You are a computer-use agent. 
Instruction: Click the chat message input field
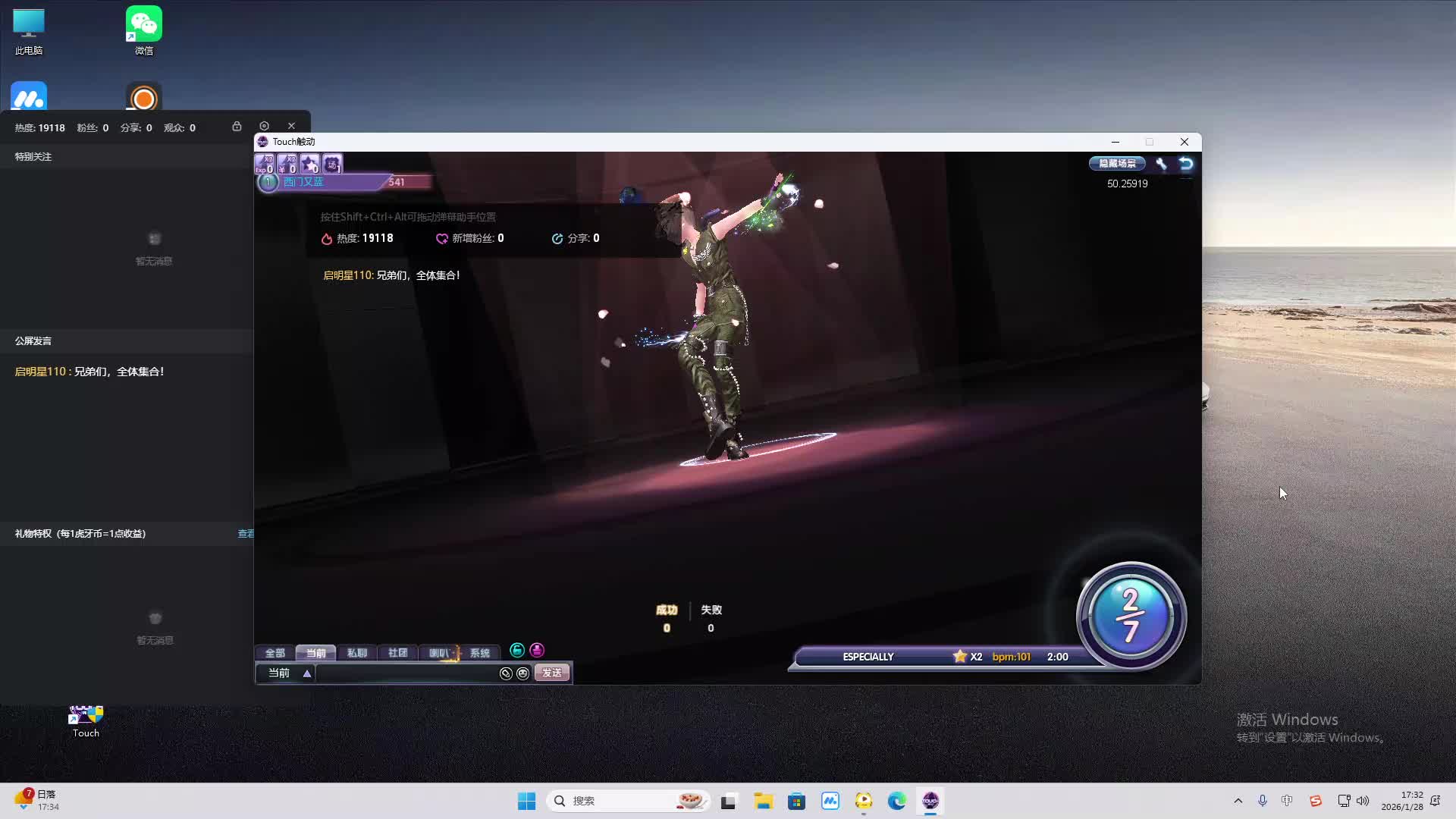406,673
